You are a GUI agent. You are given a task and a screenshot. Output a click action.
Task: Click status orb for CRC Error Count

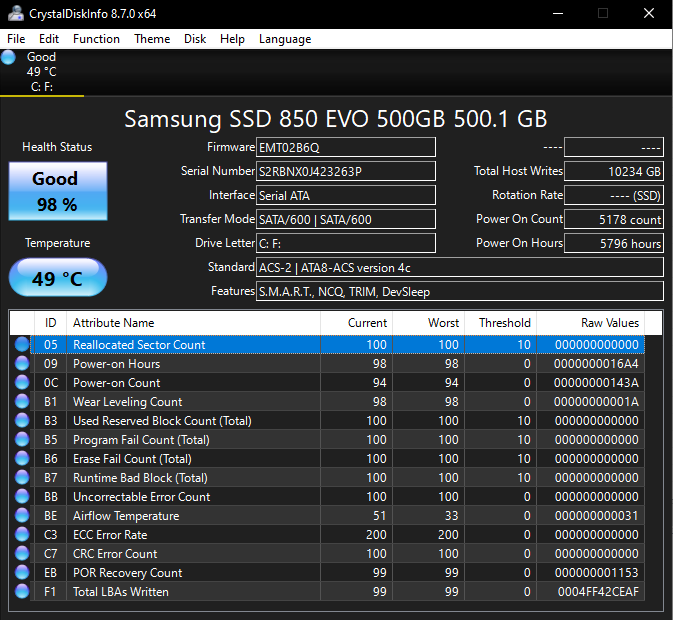coord(22,553)
